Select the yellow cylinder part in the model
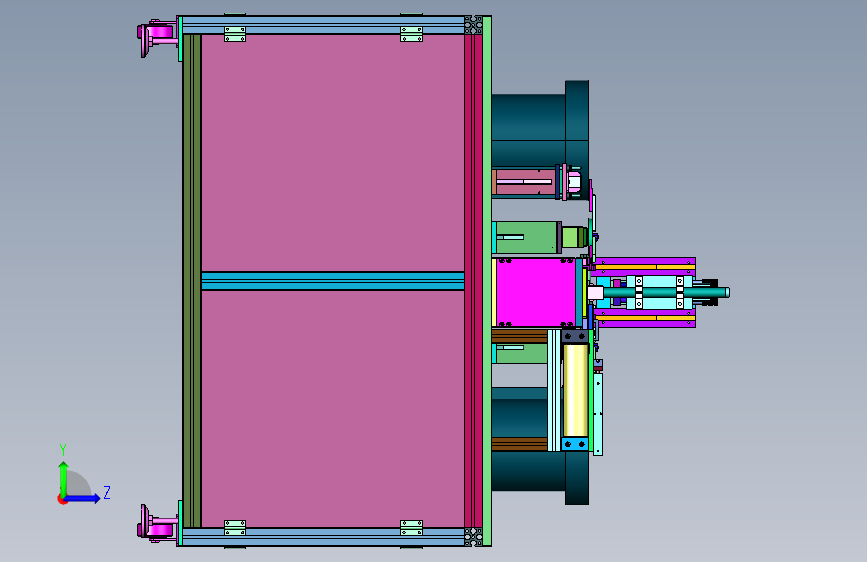Image resolution: width=867 pixels, height=562 pixels. click(x=575, y=389)
